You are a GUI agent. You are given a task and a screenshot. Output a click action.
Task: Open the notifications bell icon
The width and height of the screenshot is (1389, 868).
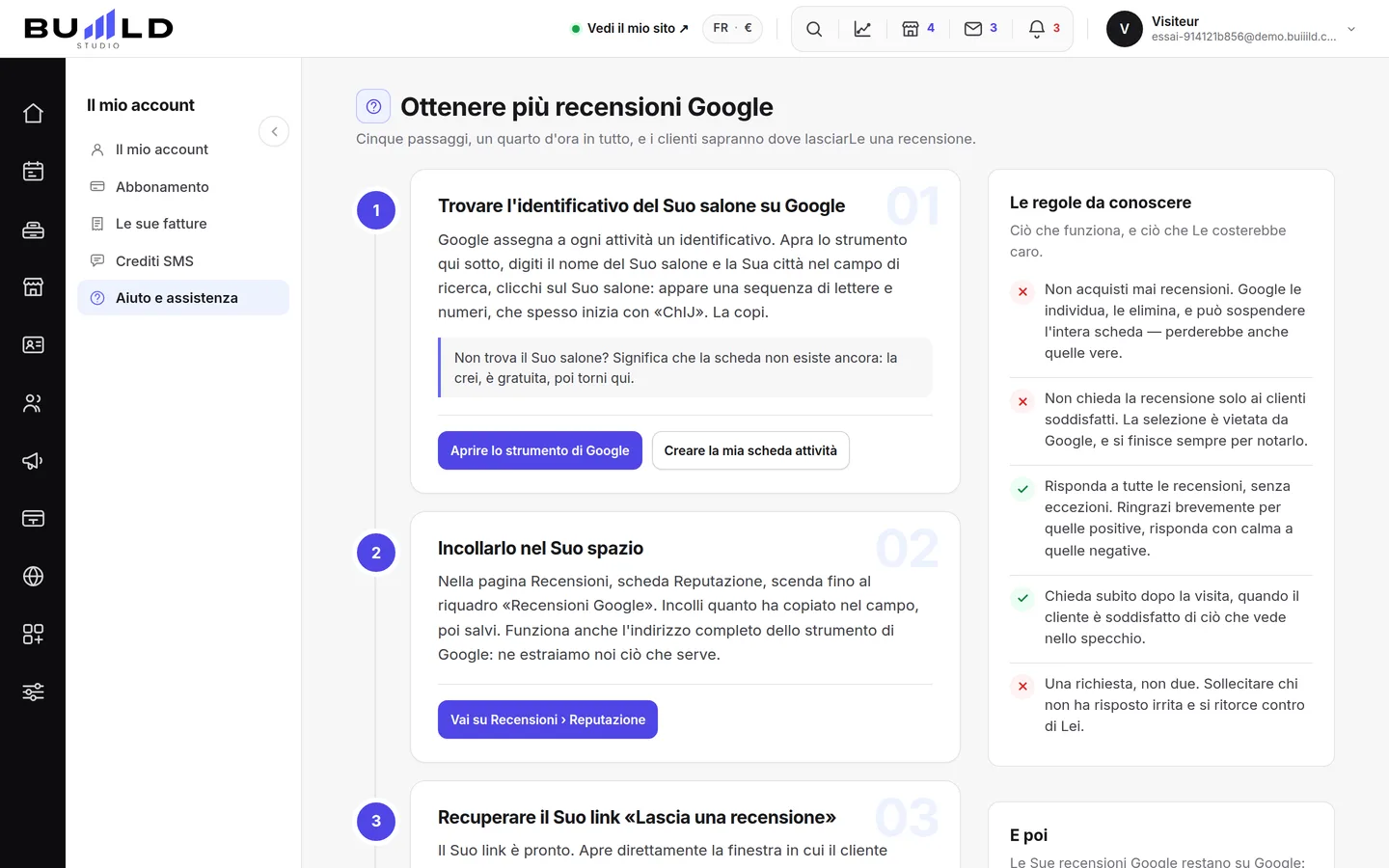coord(1044,29)
